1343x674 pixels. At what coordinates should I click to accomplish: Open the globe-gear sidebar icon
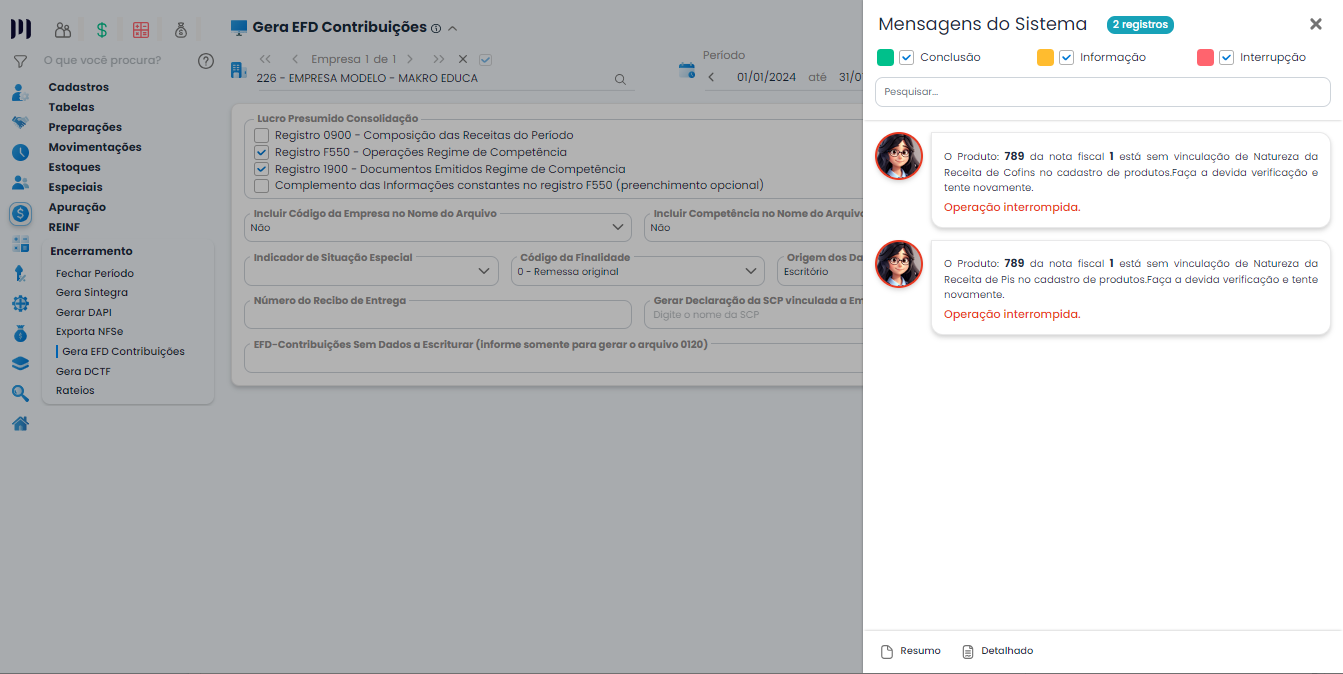tap(20, 304)
